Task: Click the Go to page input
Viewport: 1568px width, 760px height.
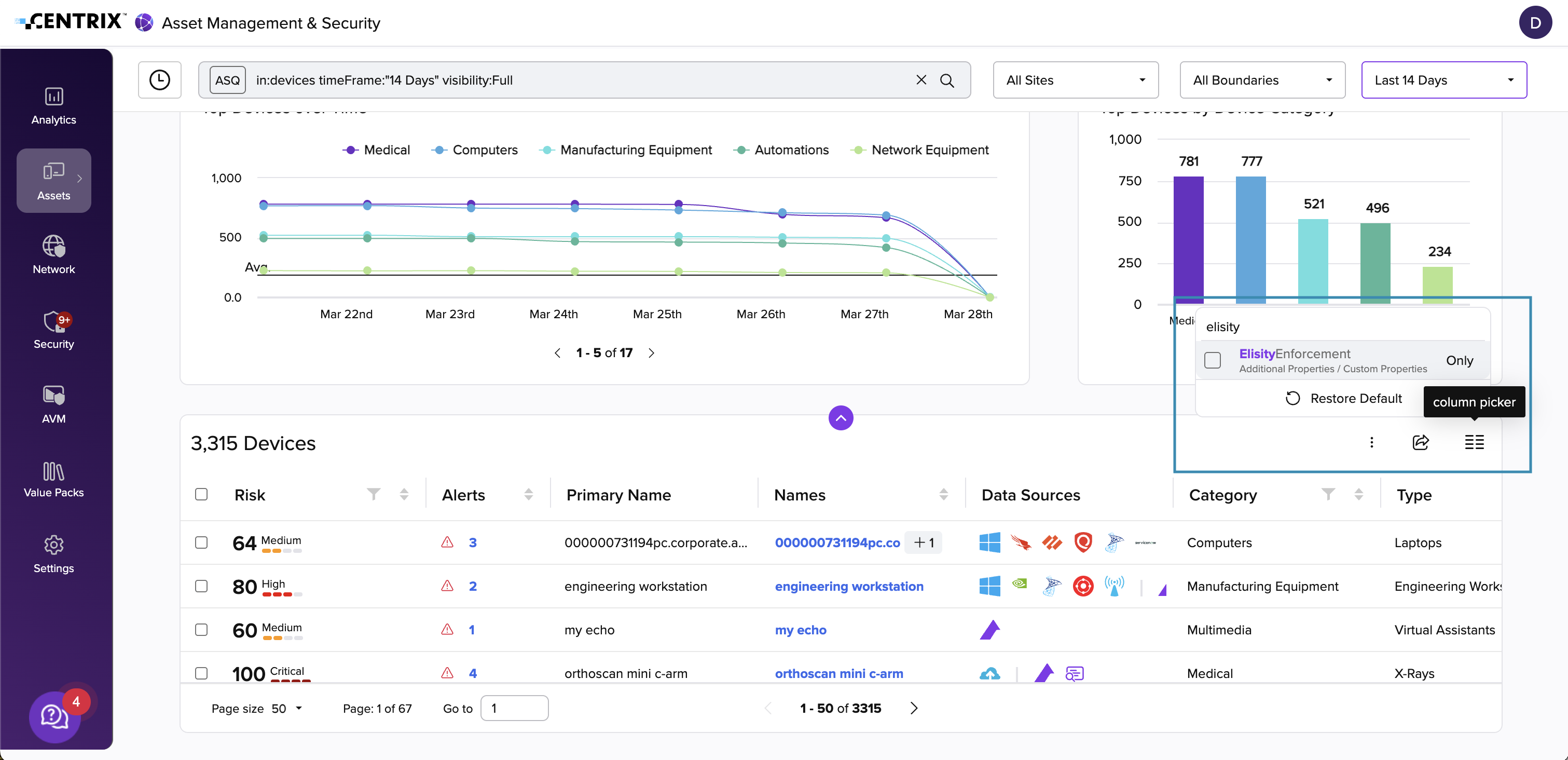Action: (x=514, y=708)
